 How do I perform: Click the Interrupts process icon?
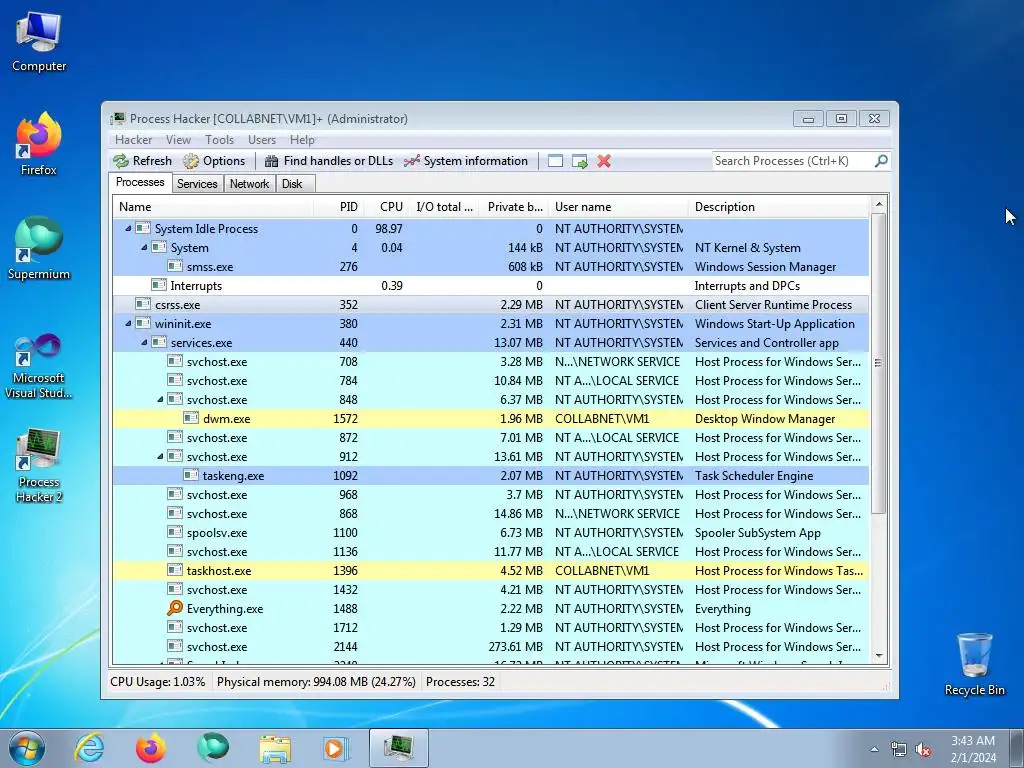159,285
